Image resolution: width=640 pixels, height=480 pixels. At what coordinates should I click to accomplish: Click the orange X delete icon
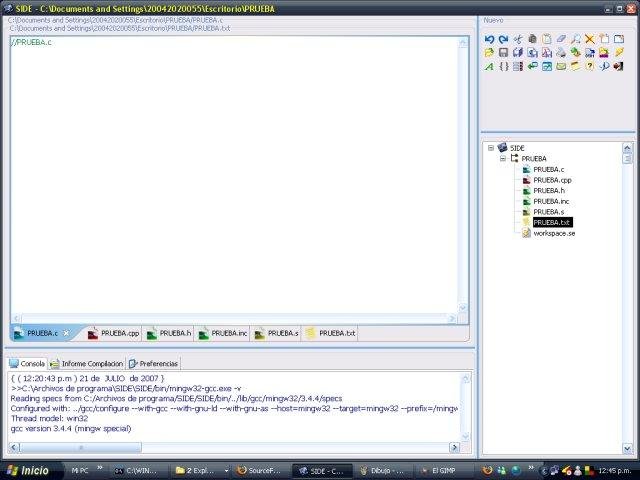590,39
